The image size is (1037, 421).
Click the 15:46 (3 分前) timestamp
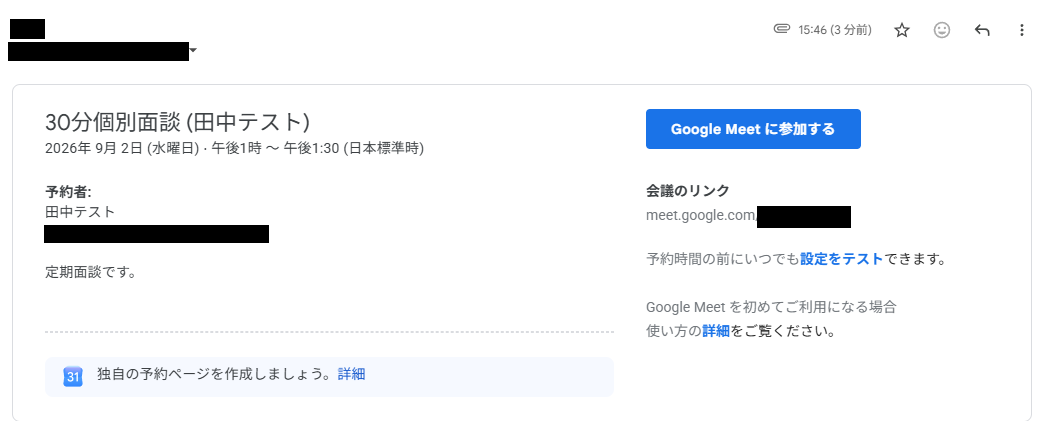(835, 30)
